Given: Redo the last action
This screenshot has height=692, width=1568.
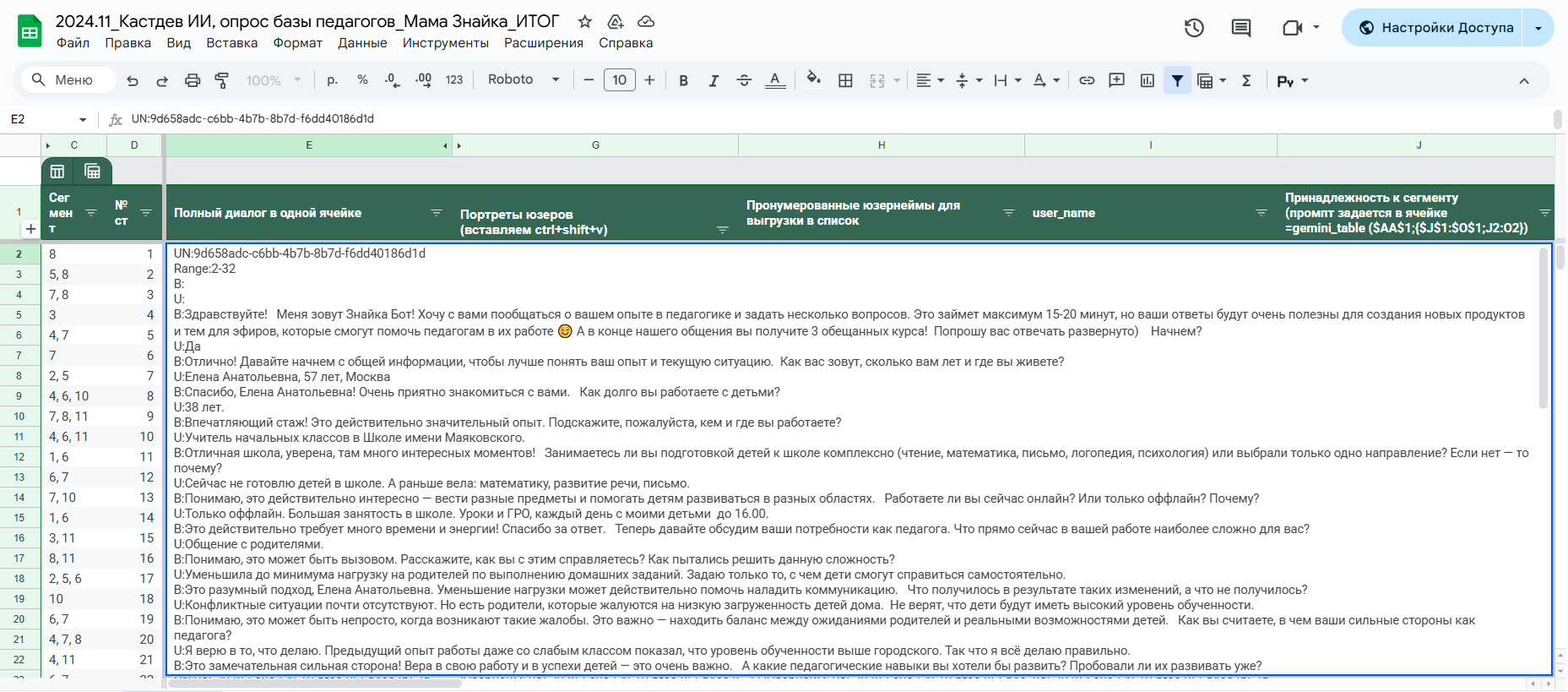Looking at the screenshot, I should pos(162,80).
